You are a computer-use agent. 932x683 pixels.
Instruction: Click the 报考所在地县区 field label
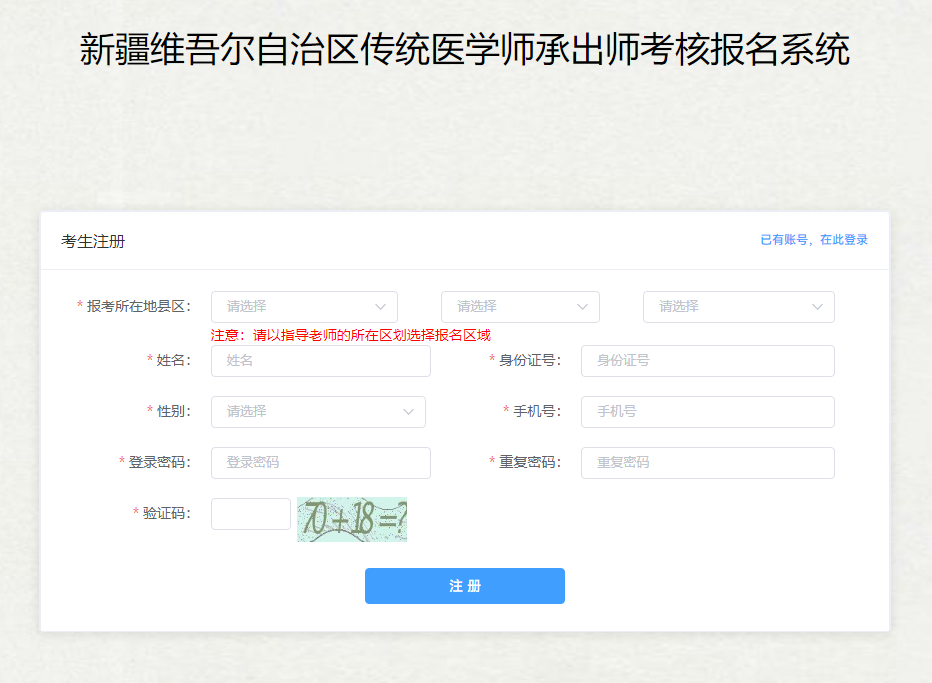coord(138,307)
